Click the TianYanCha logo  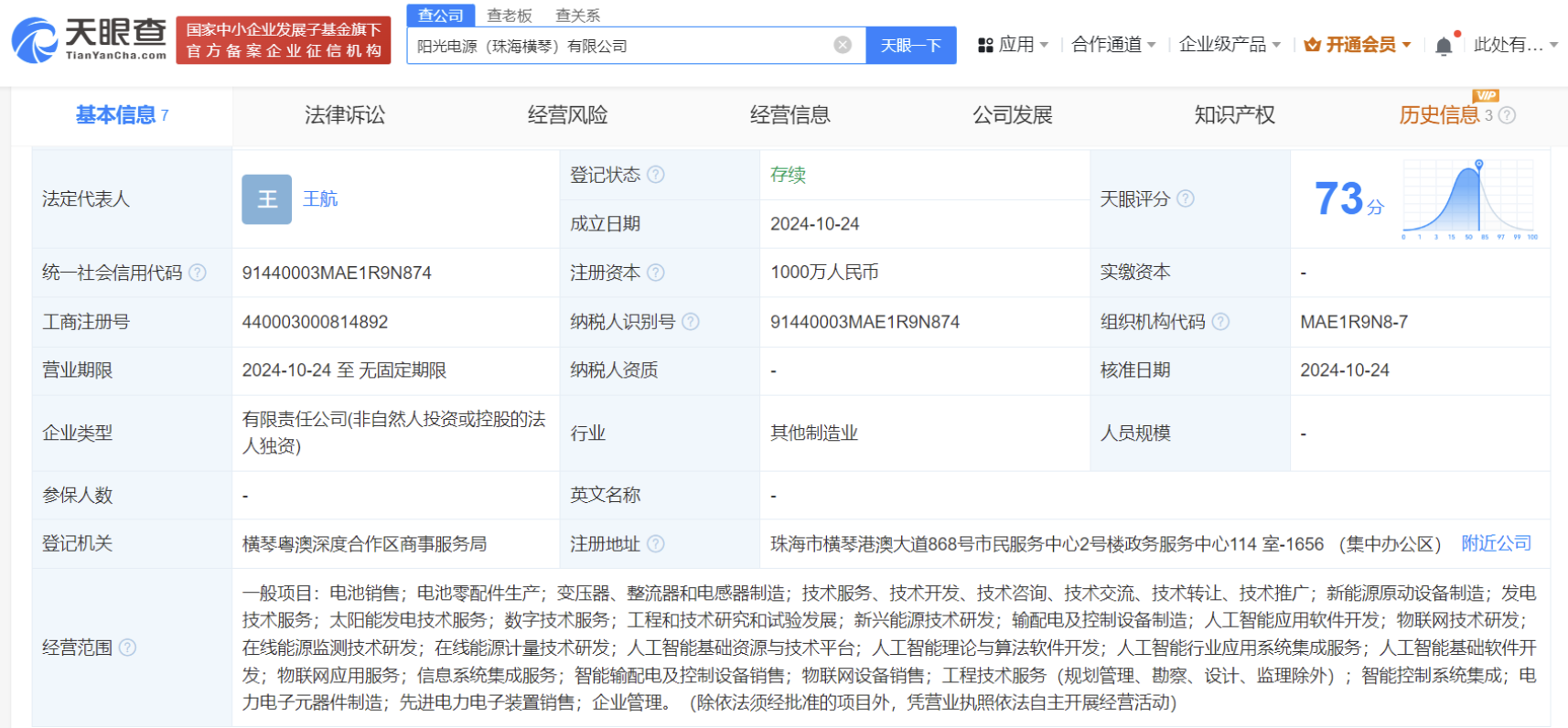(x=89, y=39)
